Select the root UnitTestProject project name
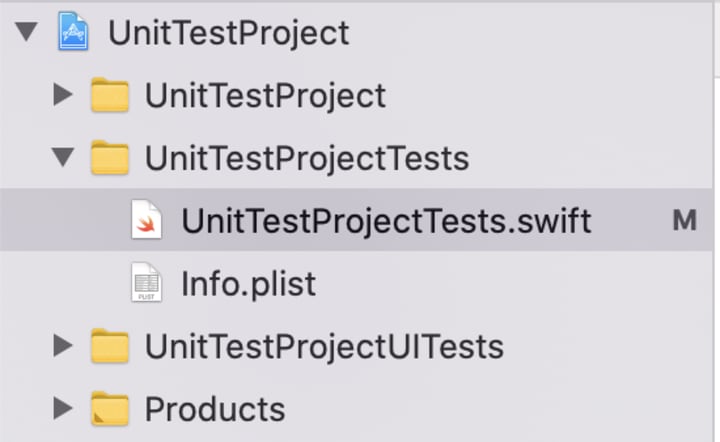The width and height of the screenshot is (720, 442). (228, 32)
